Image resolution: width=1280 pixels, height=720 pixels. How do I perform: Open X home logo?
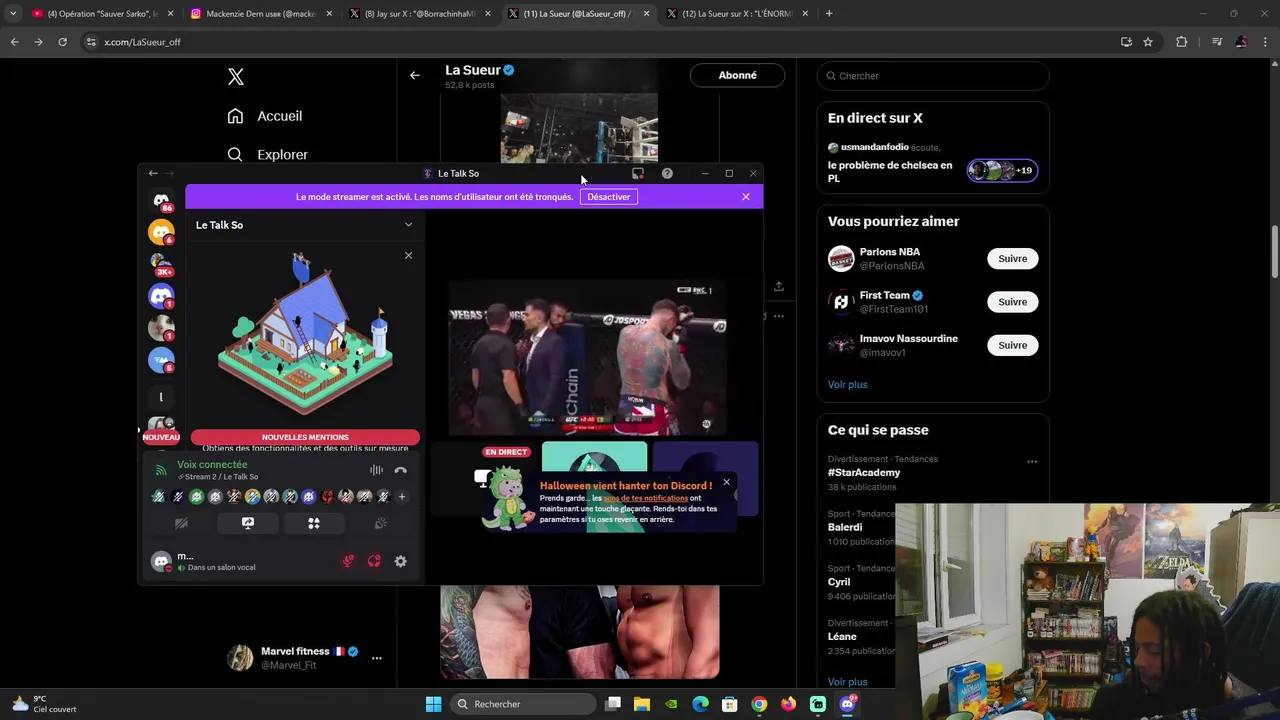[236, 77]
